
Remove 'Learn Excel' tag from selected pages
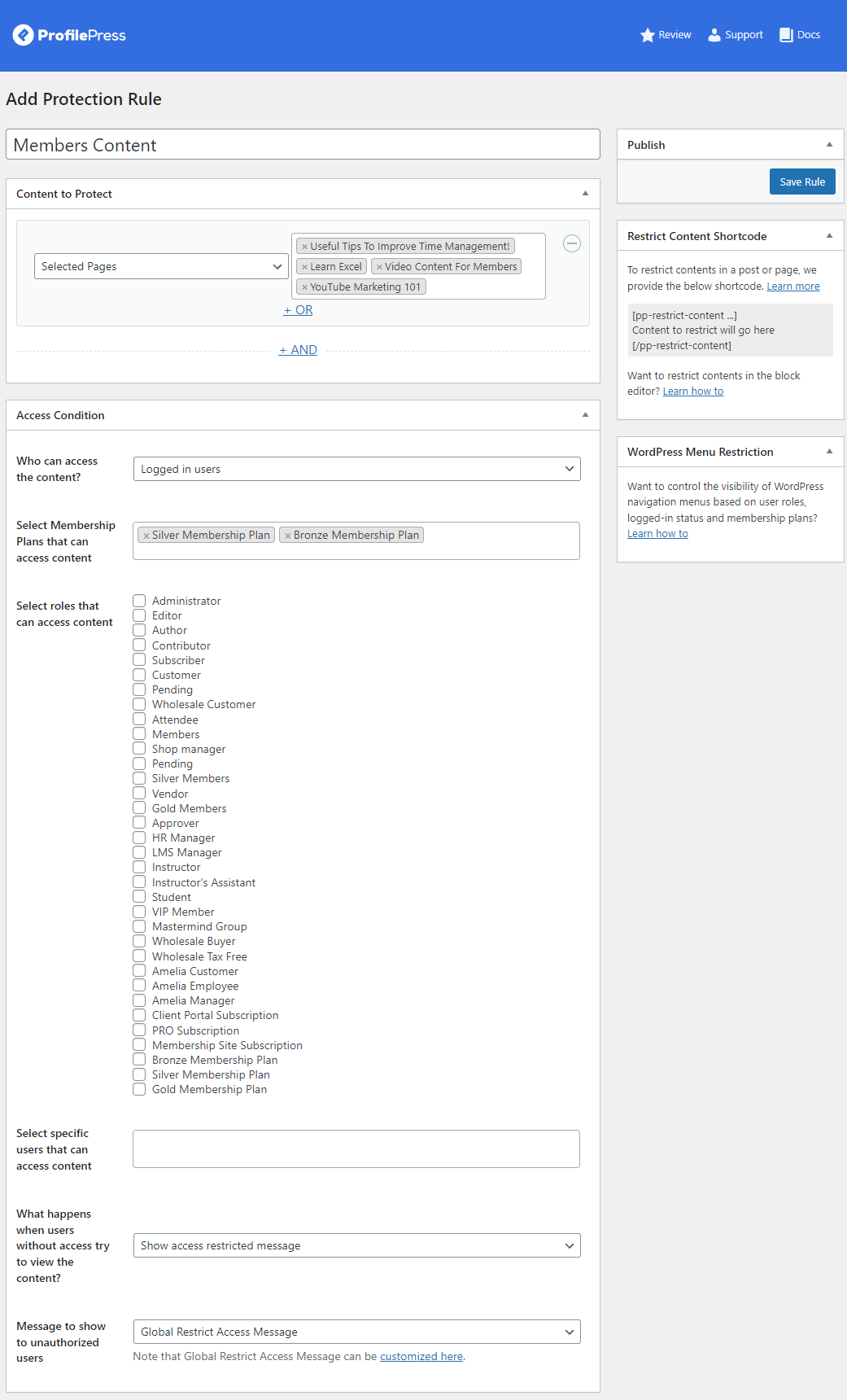pyautogui.click(x=305, y=267)
